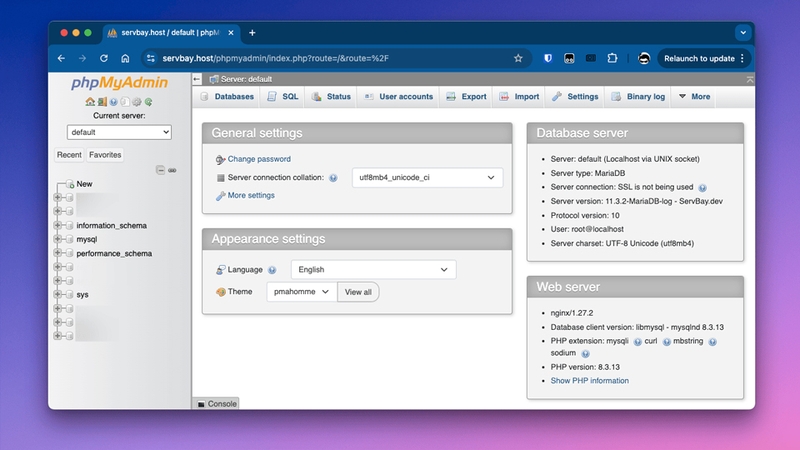The width and height of the screenshot is (800, 450).
Task: Open navigation panel settings gear icon
Action: (x=137, y=102)
